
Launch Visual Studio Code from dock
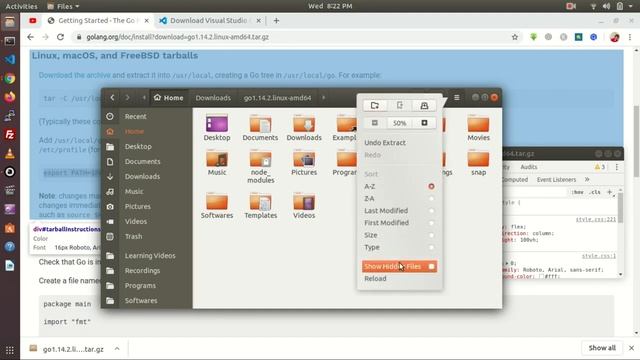click(10, 60)
